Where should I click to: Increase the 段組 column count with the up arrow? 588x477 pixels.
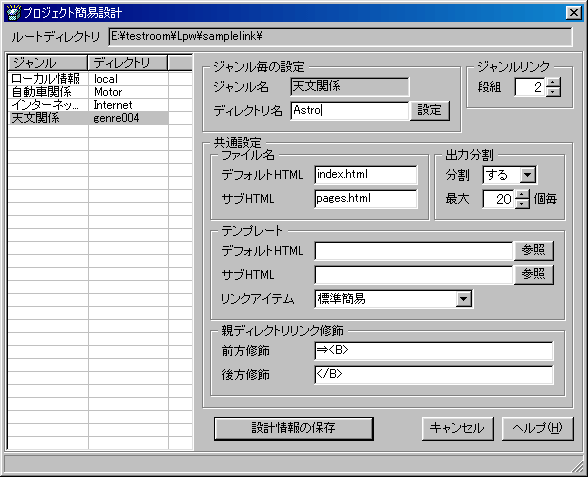coord(553,82)
